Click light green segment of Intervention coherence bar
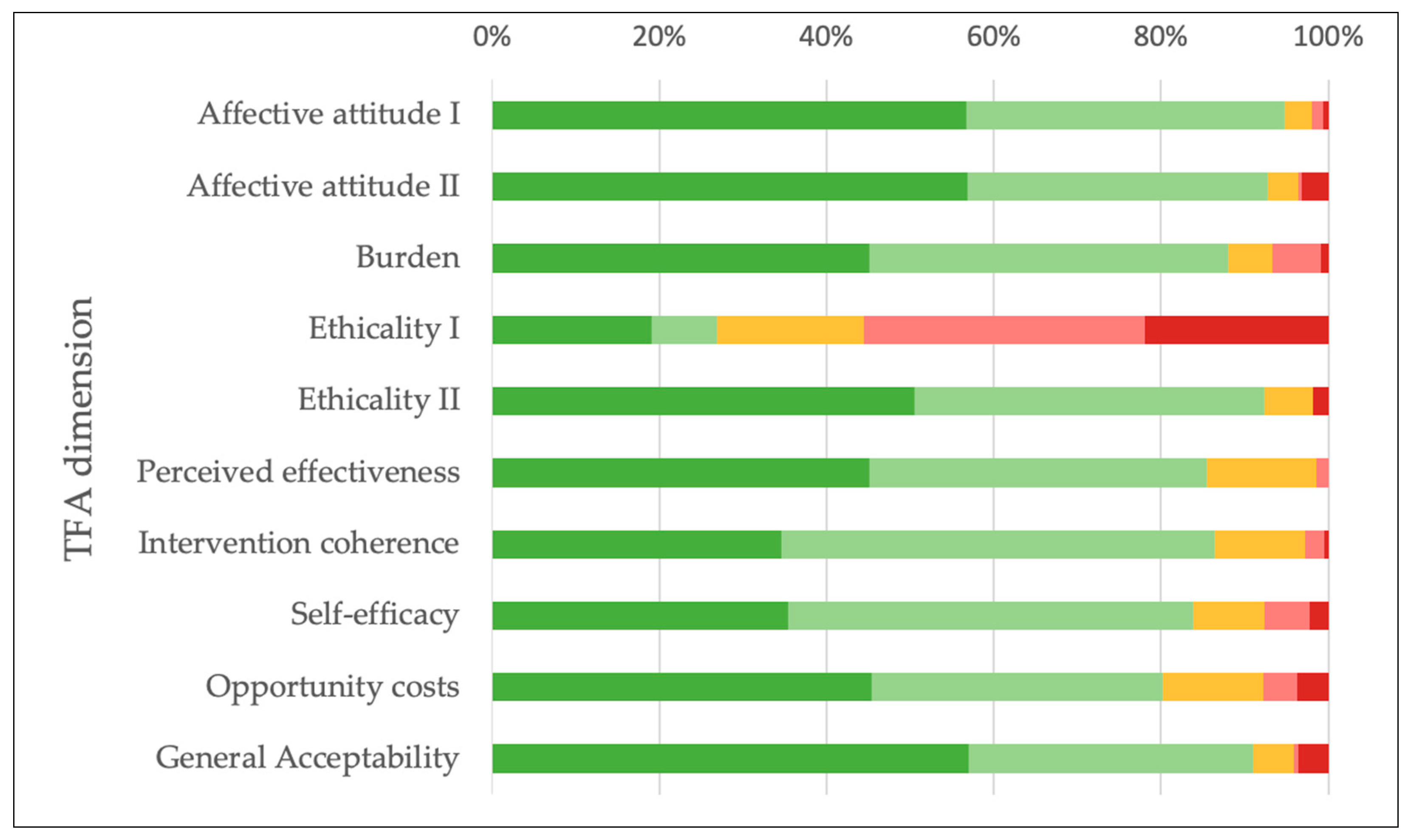The width and height of the screenshot is (1411, 840). click(x=997, y=545)
